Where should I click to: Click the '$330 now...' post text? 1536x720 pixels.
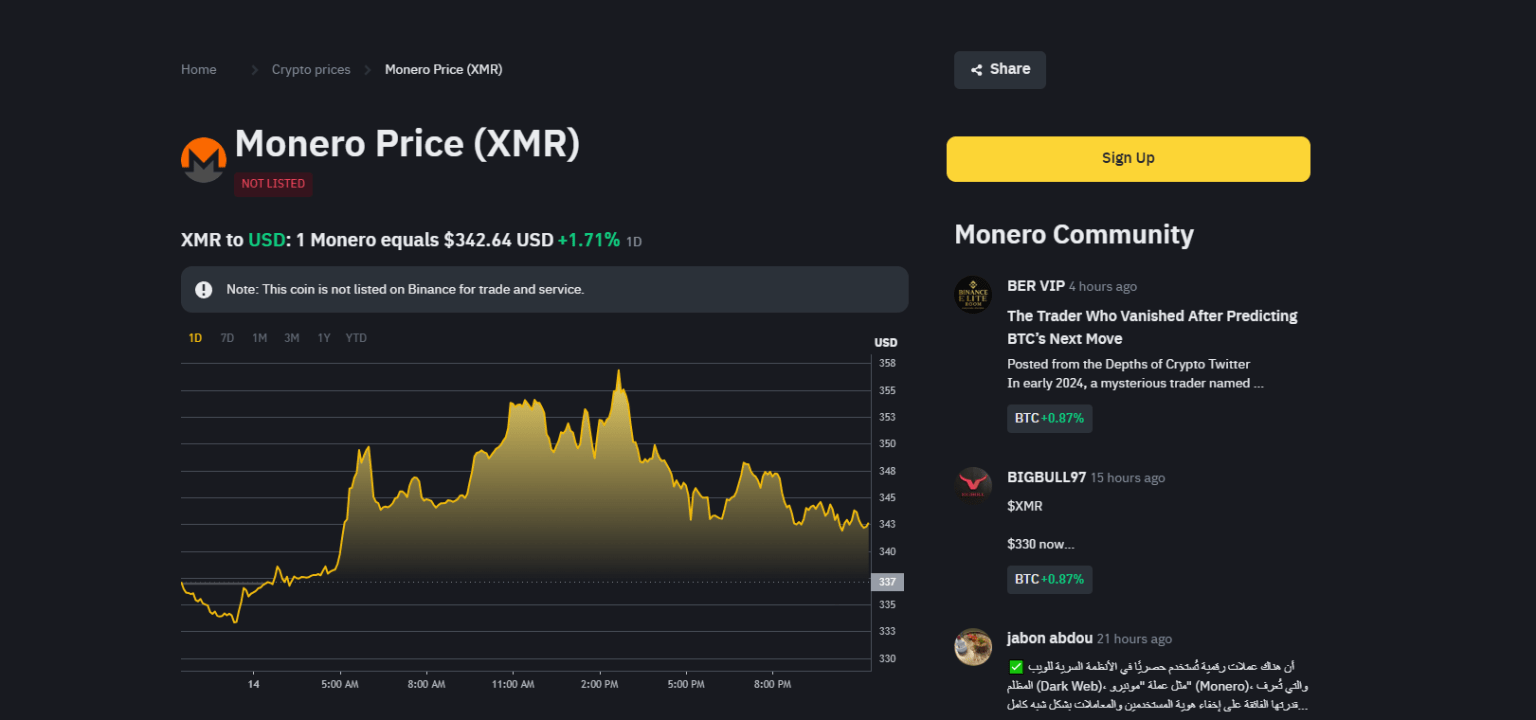point(1041,544)
